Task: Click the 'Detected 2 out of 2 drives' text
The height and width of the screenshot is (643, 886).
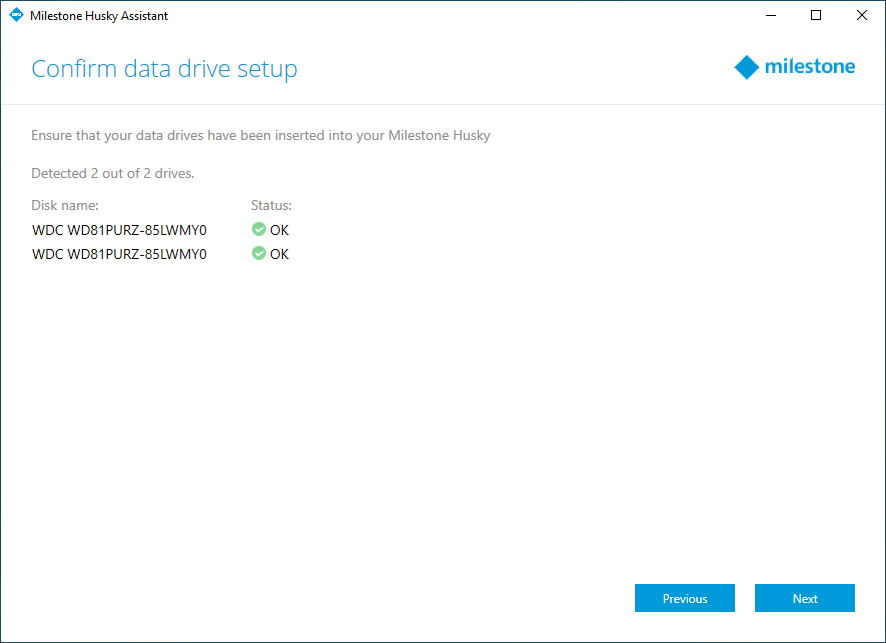Action: (x=112, y=173)
